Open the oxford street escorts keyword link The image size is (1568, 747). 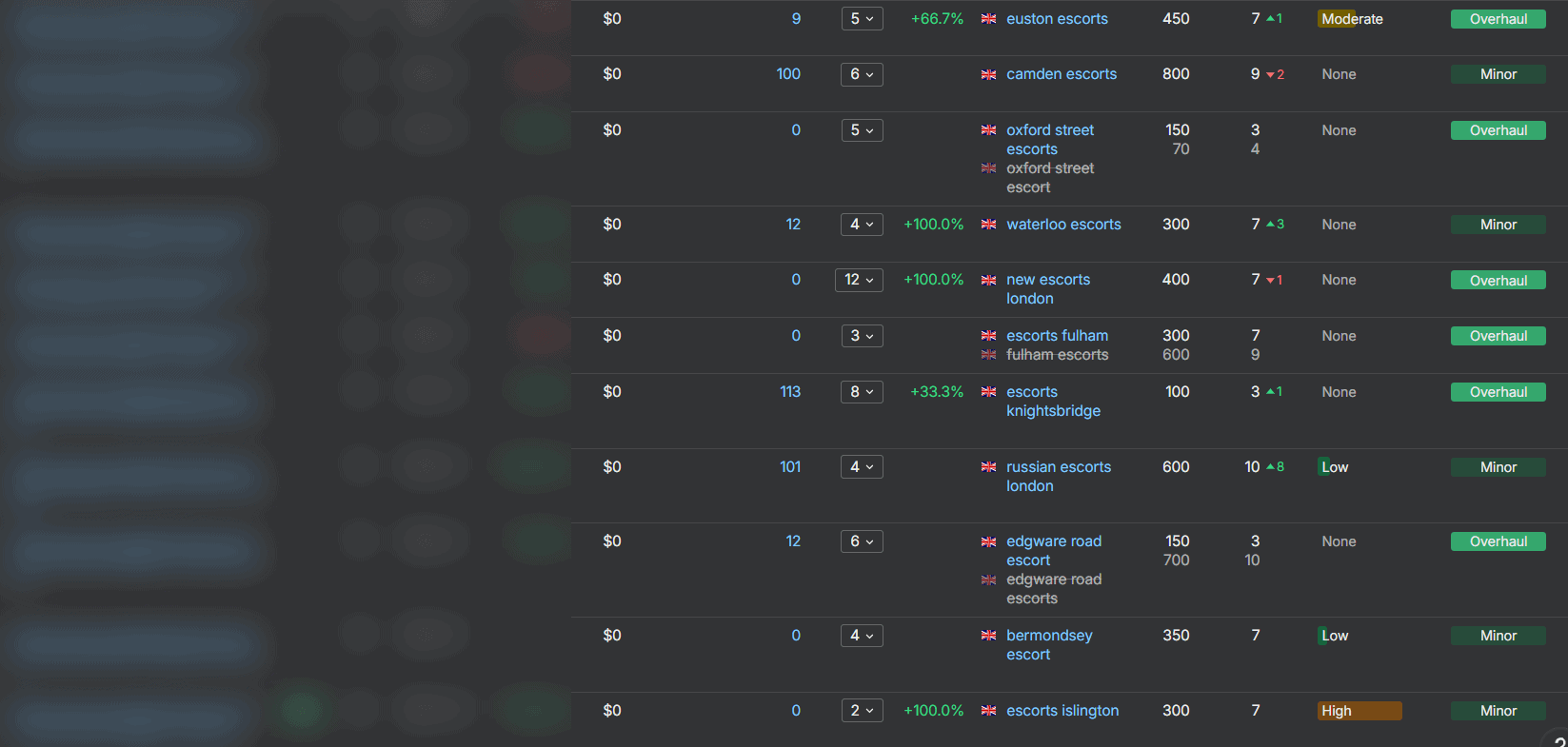click(x=1050, y=140)
